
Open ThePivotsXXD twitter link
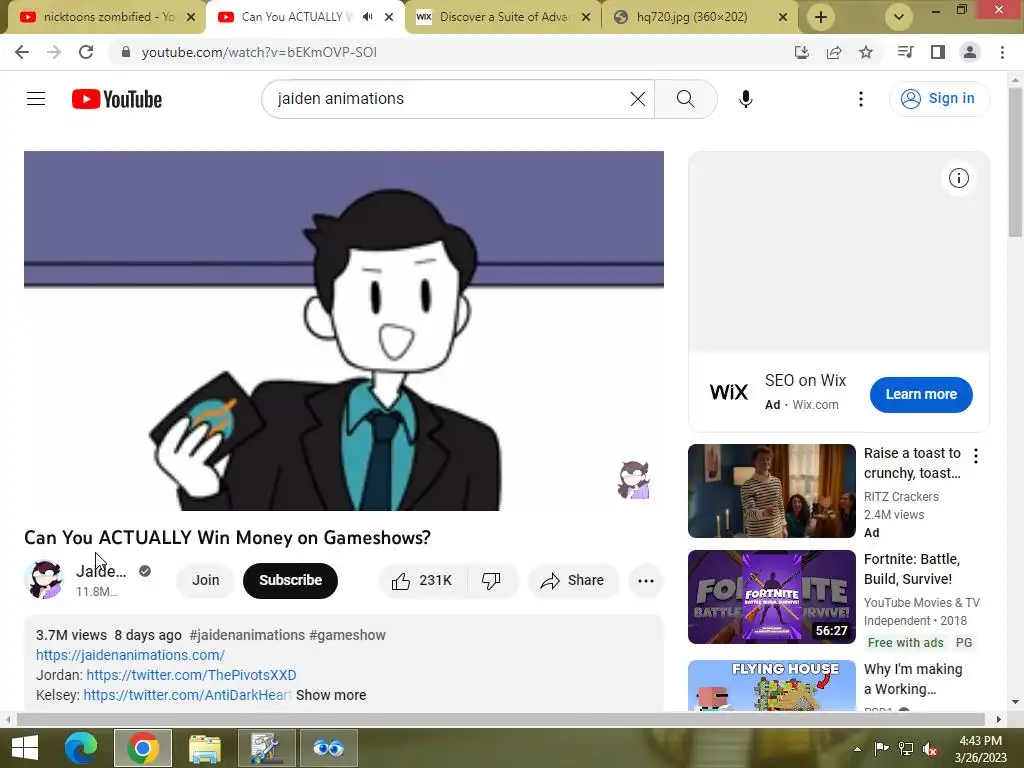(191, 675)
